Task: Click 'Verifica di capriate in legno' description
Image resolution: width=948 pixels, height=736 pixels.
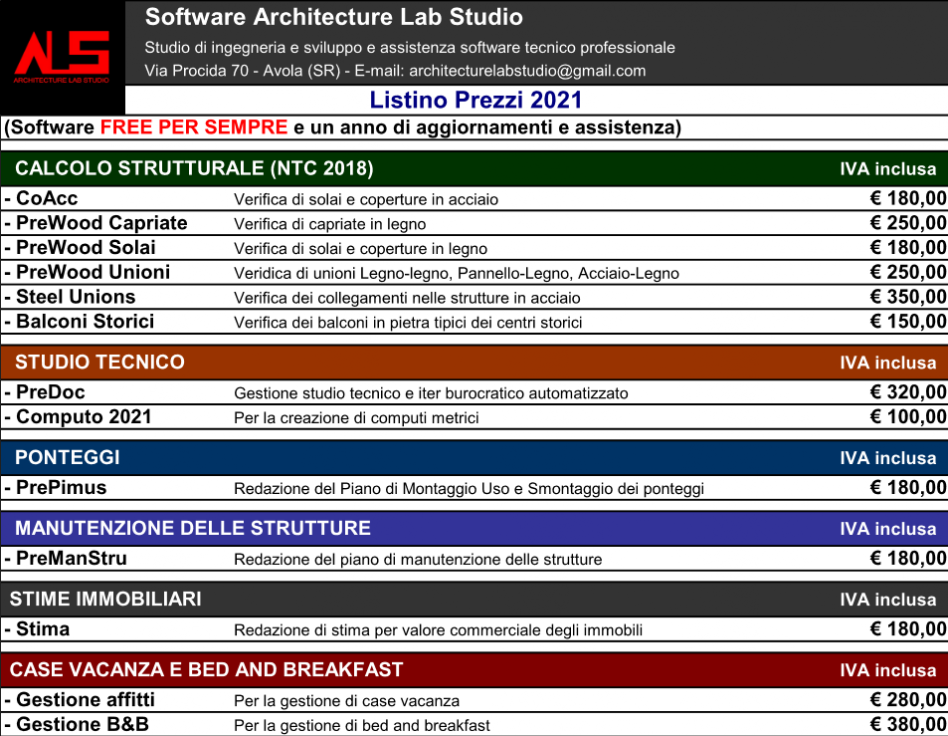Action: pyautogui.click(x=330, y=224)
